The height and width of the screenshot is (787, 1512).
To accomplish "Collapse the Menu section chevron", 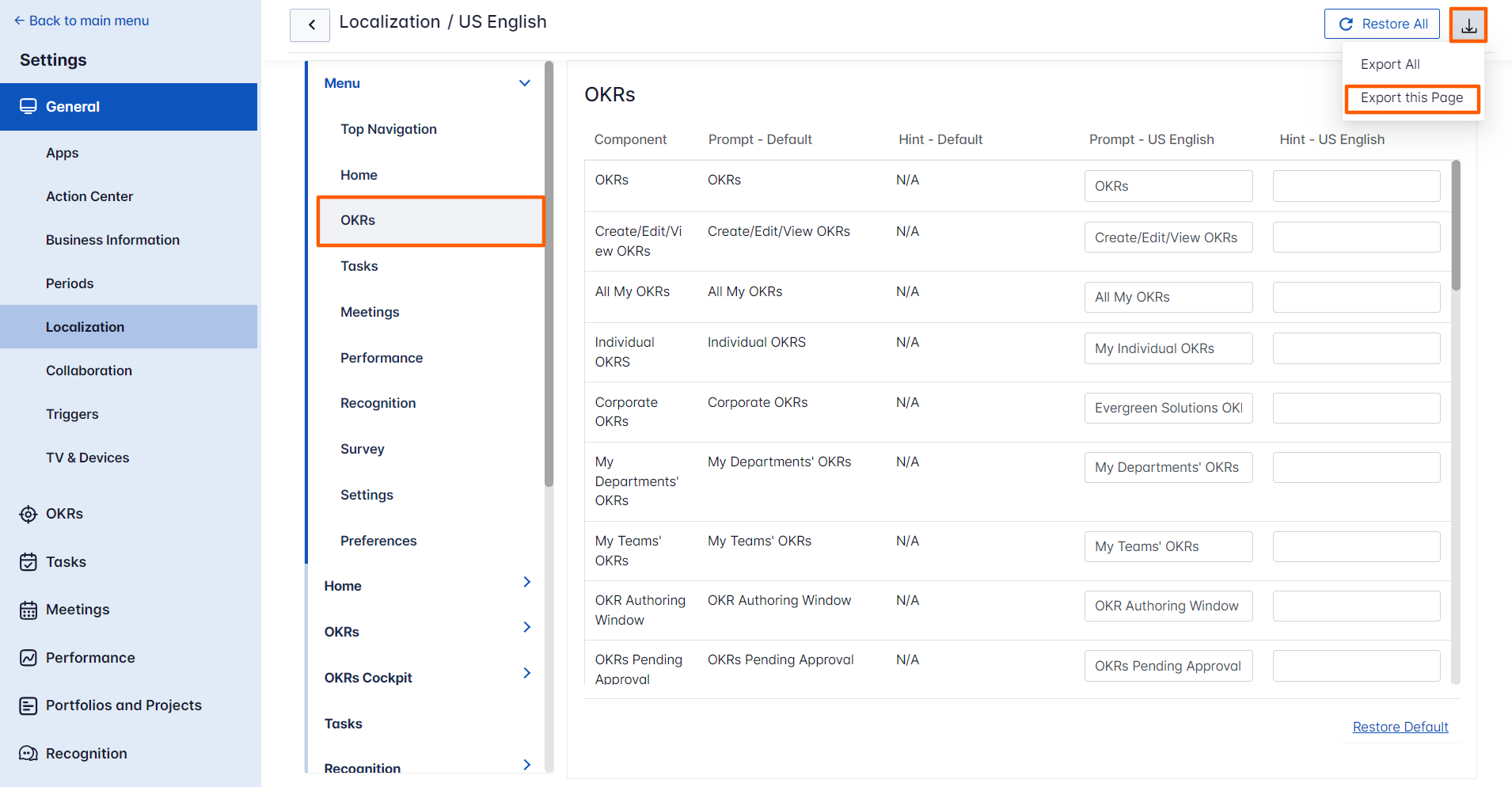I will click(525, 82).
